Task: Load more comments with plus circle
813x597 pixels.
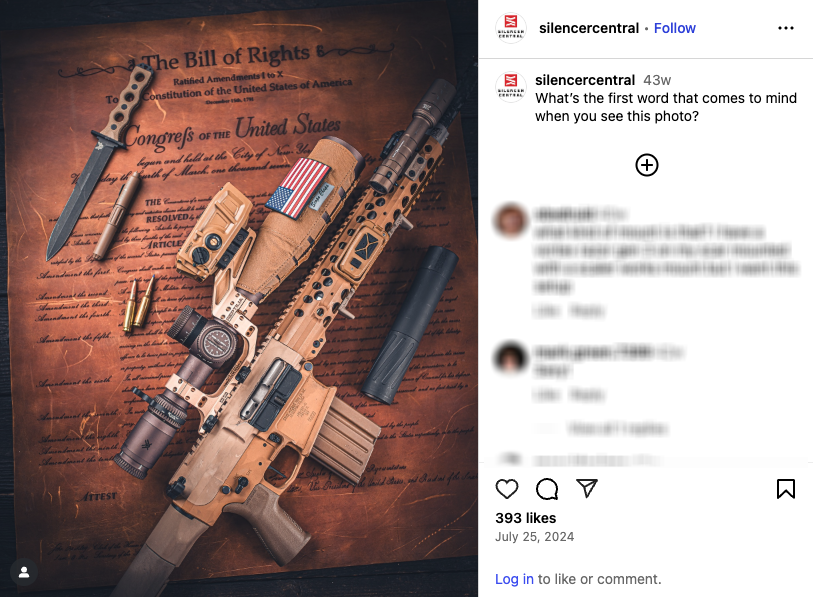Action: click(x=647, y=165)
